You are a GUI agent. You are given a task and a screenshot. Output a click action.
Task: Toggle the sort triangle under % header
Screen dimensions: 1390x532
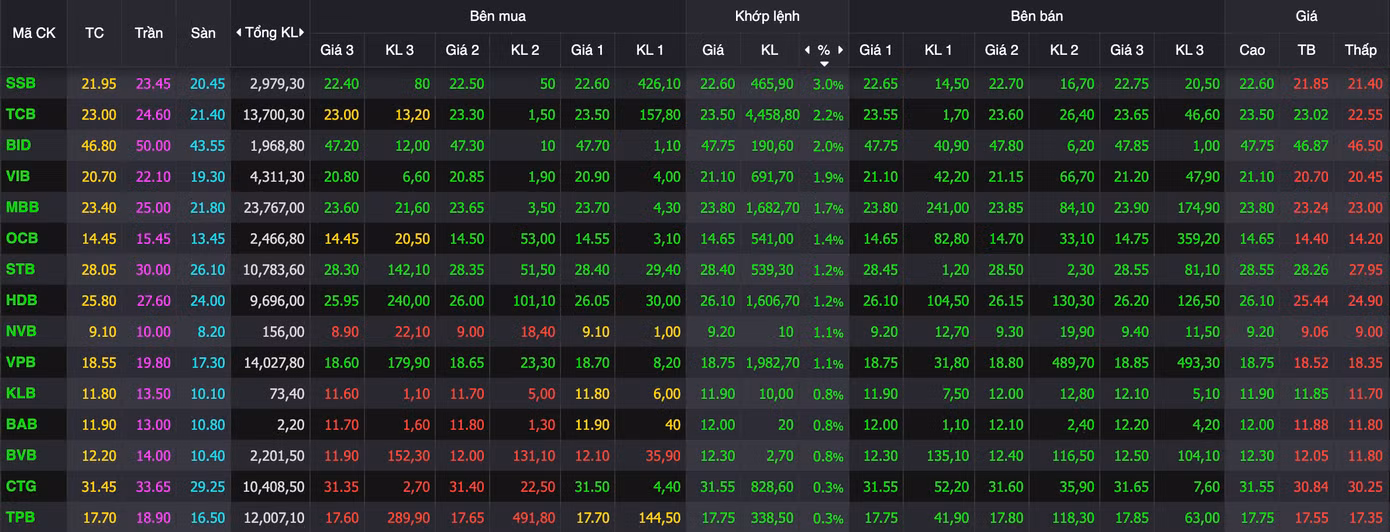[824, 64]
